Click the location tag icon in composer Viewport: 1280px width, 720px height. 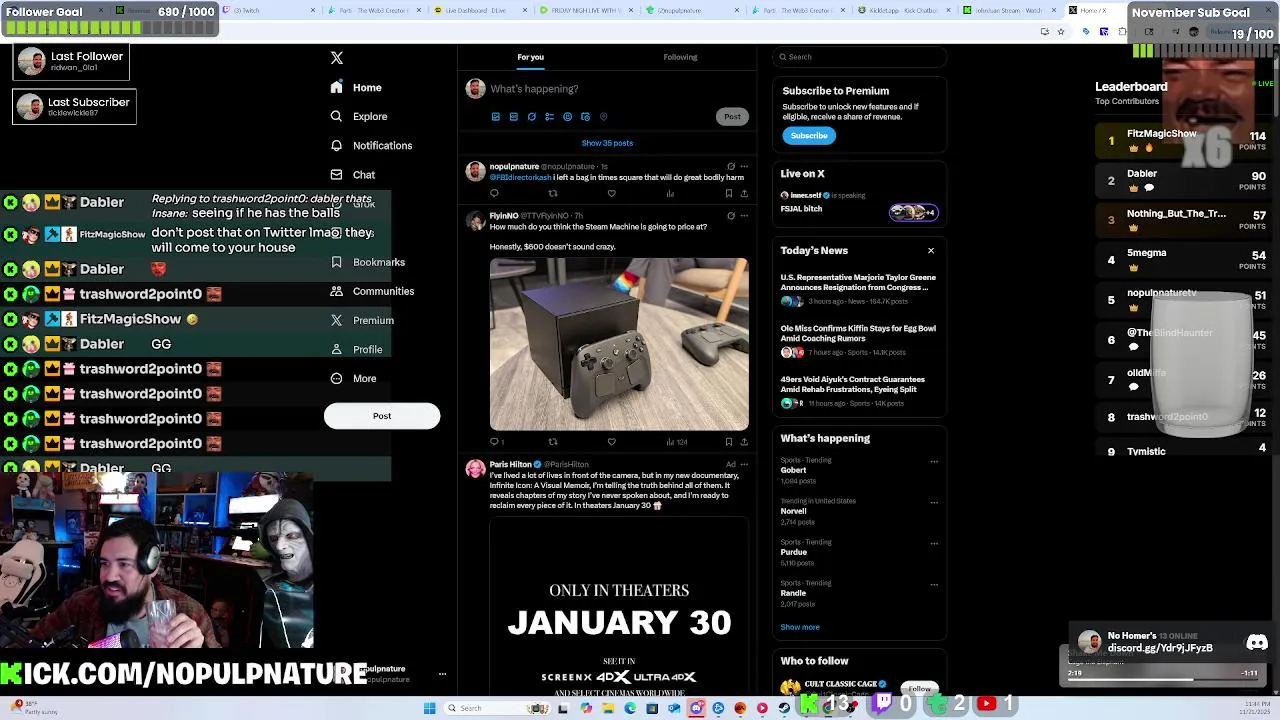click(603, 117)
